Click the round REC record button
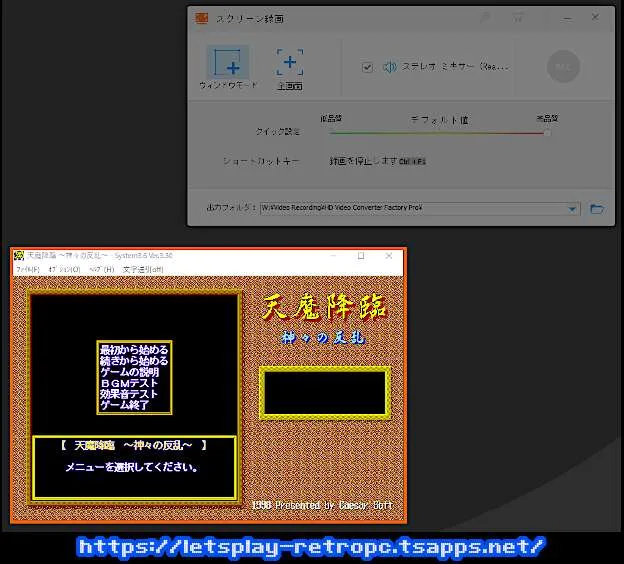This screenshot has height=564, width=624. pyautogui.click(x=563, y=66)
